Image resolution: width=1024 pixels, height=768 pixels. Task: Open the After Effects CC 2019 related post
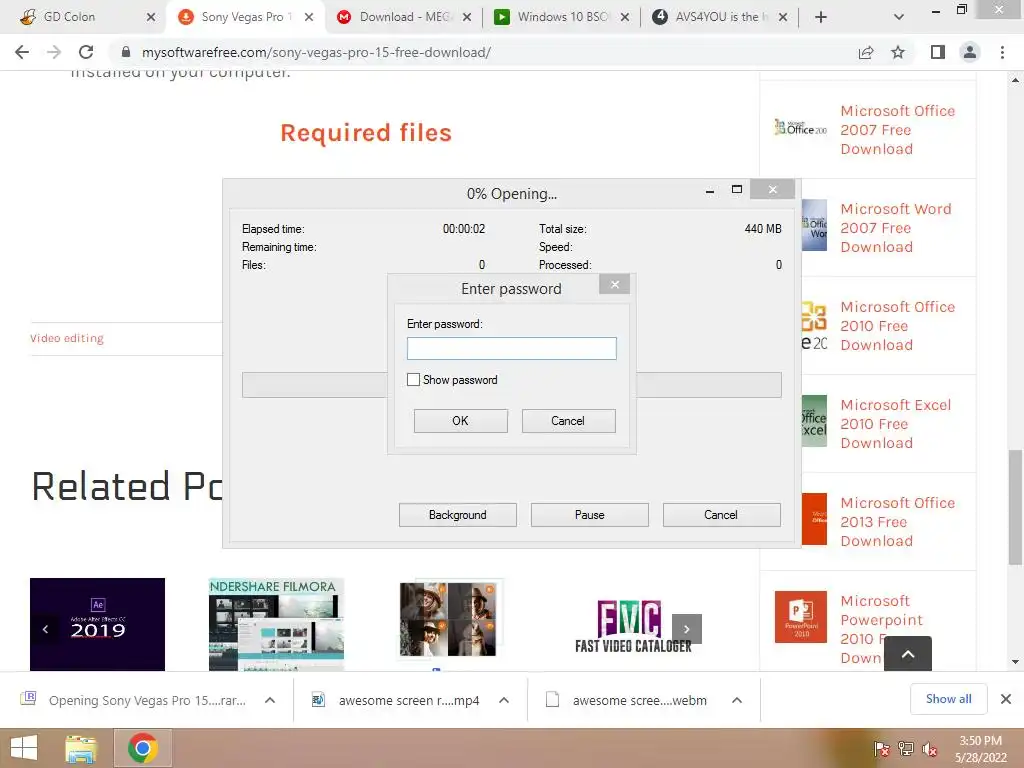coord(97,624)
